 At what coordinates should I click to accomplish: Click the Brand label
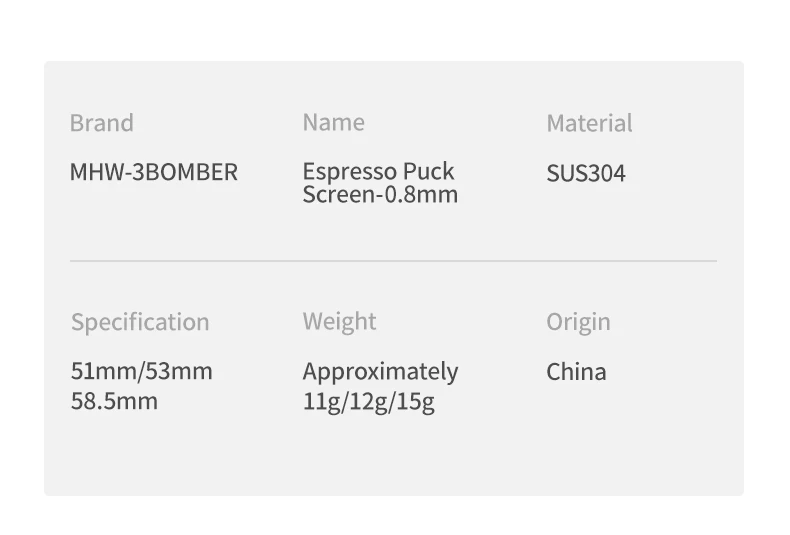101,123
